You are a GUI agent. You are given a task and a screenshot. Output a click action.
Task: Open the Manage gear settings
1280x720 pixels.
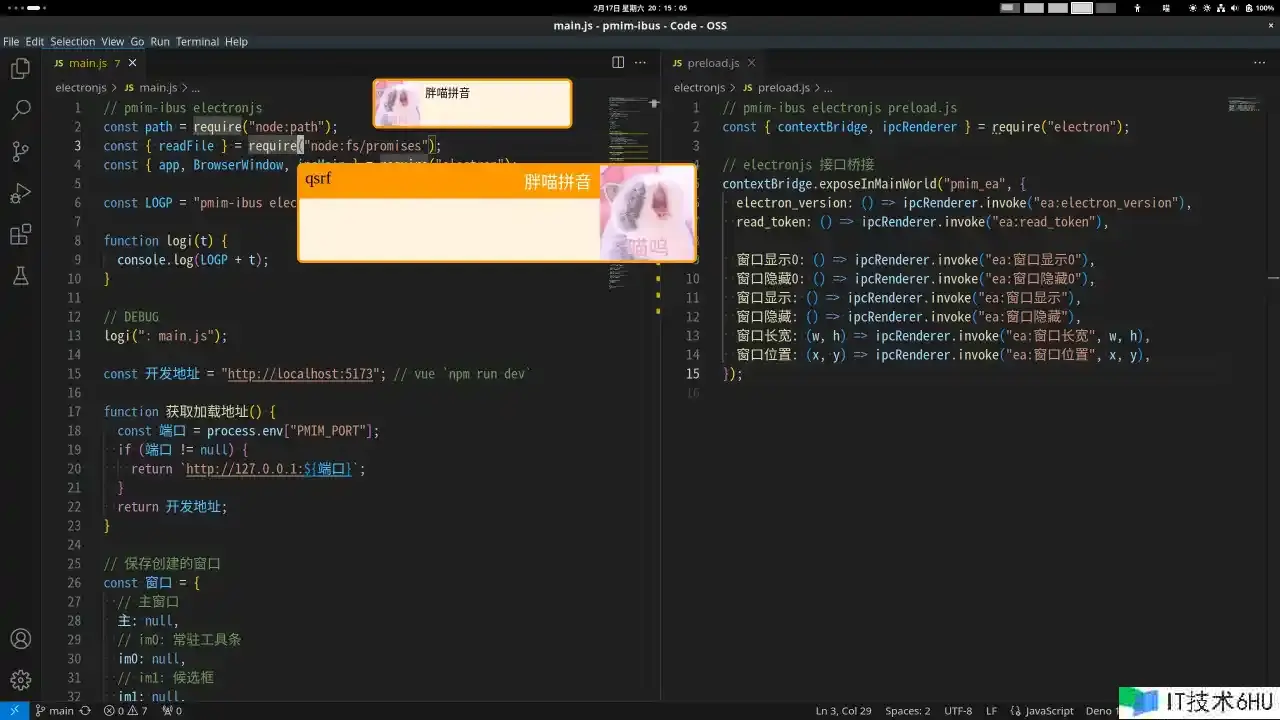pyautogui.click(x=20, y=681)
